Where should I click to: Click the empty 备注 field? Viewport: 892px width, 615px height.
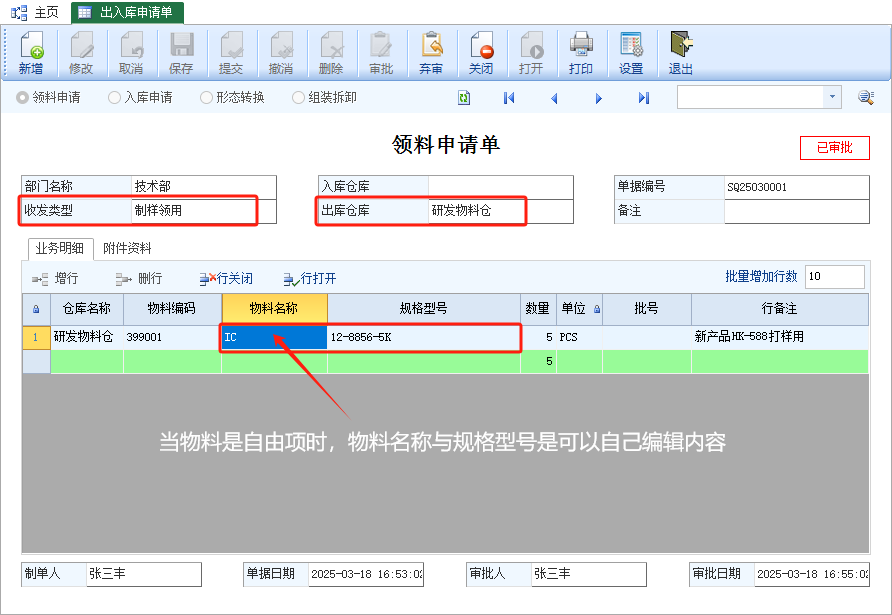point(796,211)
